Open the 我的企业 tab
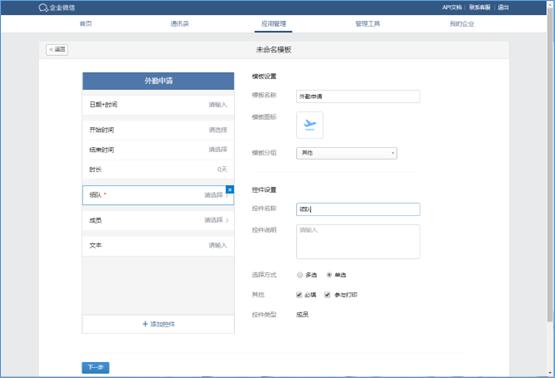 click(462, 24)
